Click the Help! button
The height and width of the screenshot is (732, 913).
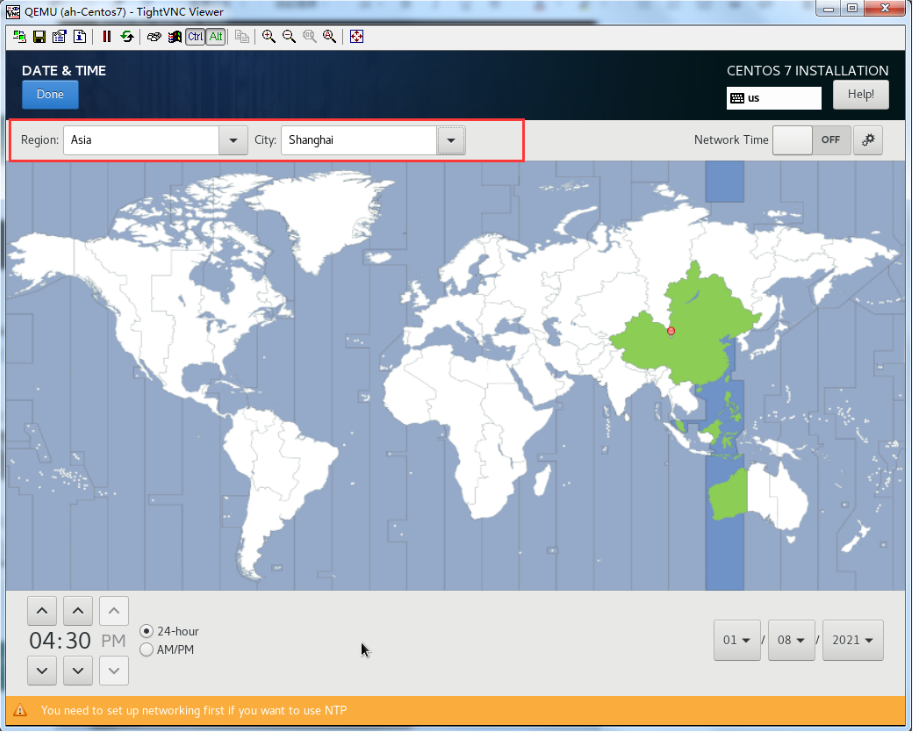pyautogui.click(x=860, y=95)
